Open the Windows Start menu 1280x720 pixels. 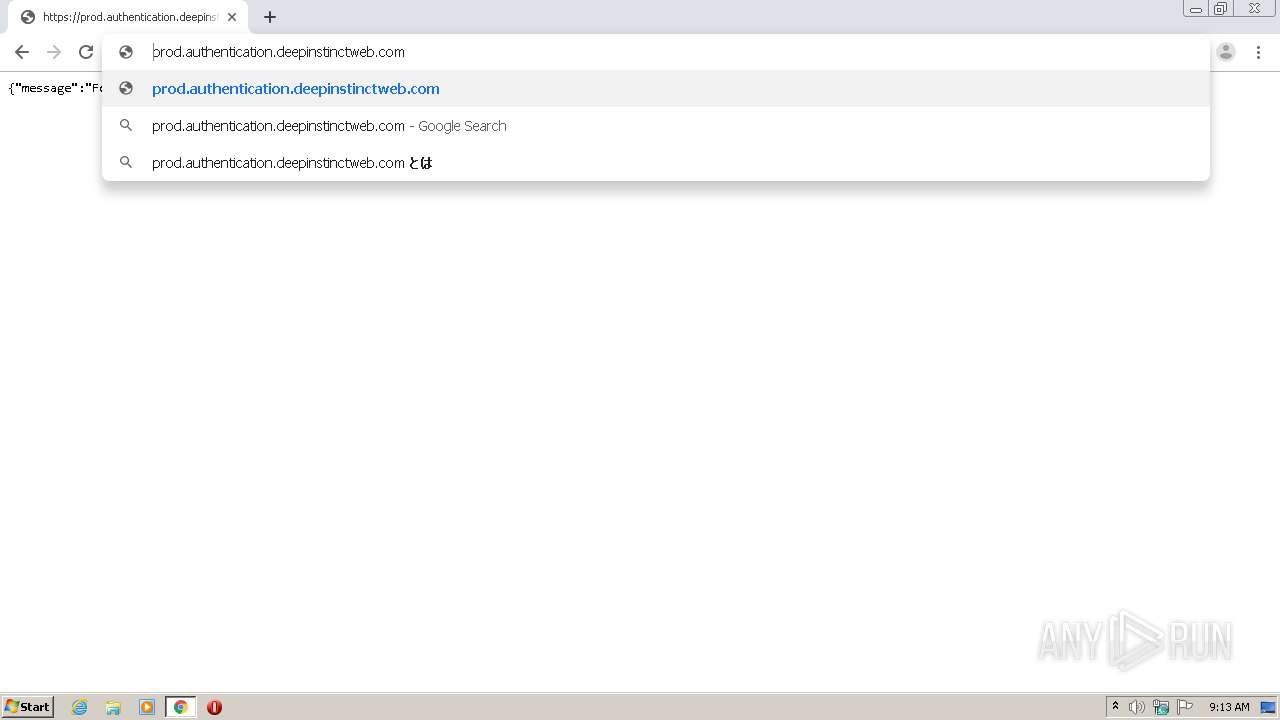coord(28,707)
